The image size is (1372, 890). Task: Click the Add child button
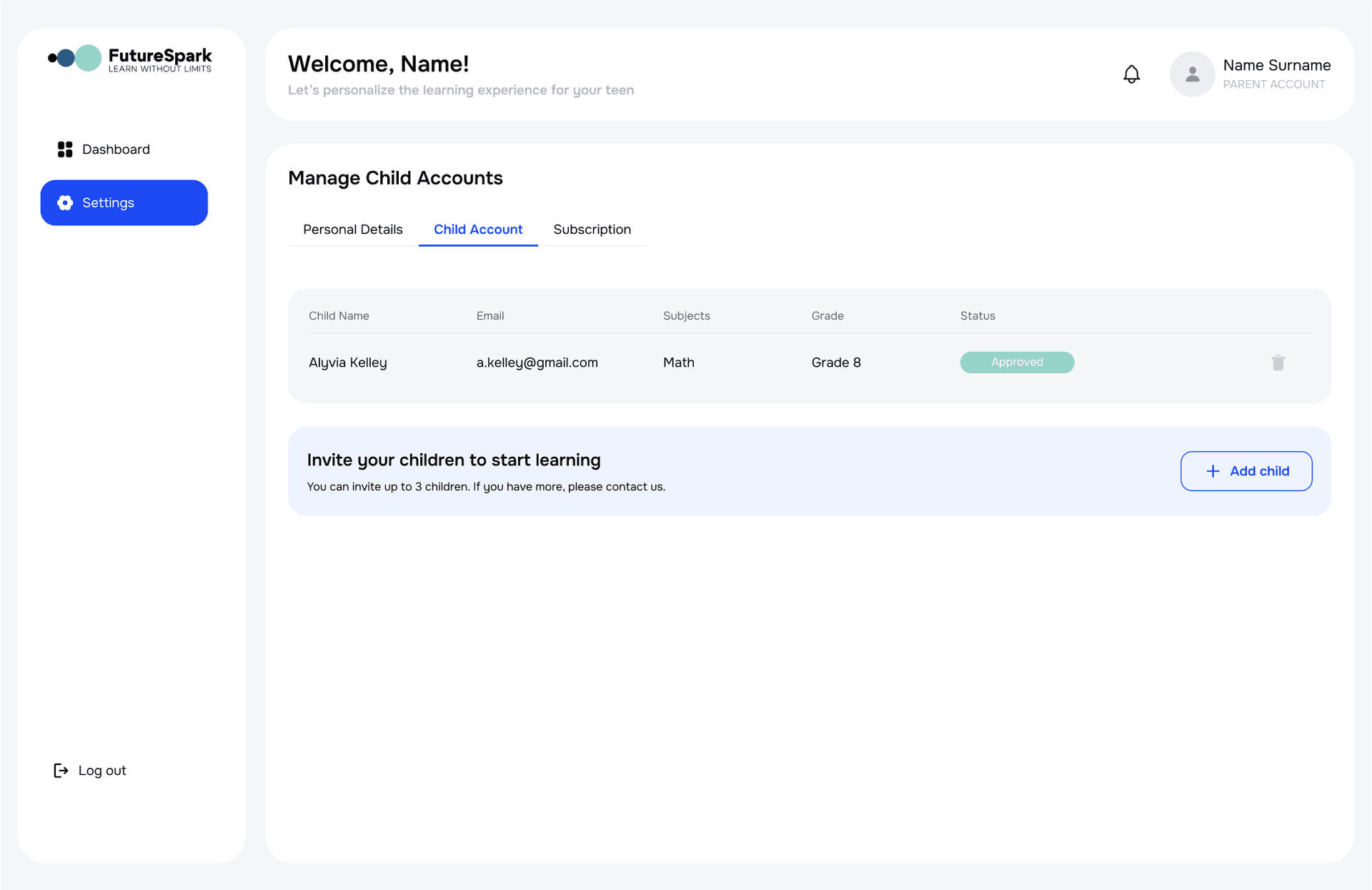click(1246, 471)
